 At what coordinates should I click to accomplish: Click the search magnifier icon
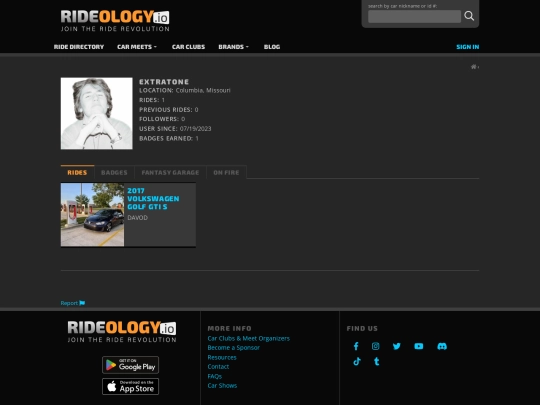click(x=469, y=16)
